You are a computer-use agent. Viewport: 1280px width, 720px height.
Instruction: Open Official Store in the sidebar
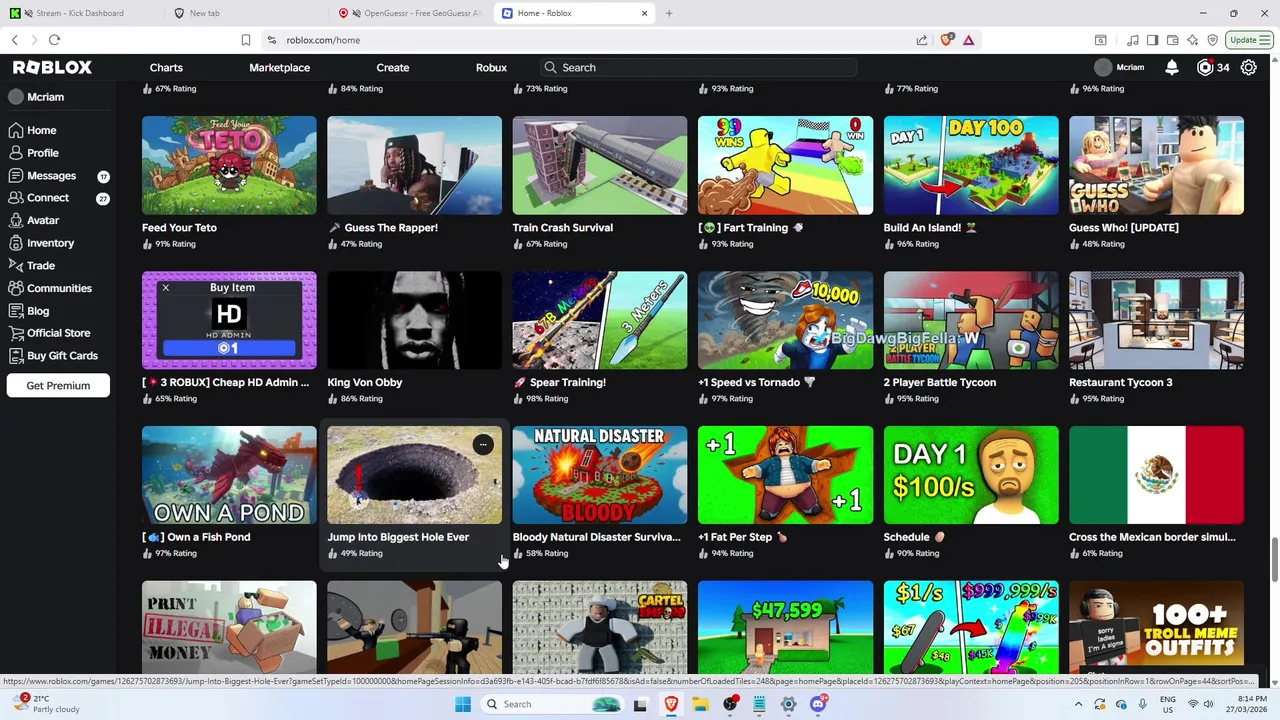(60, 333)
